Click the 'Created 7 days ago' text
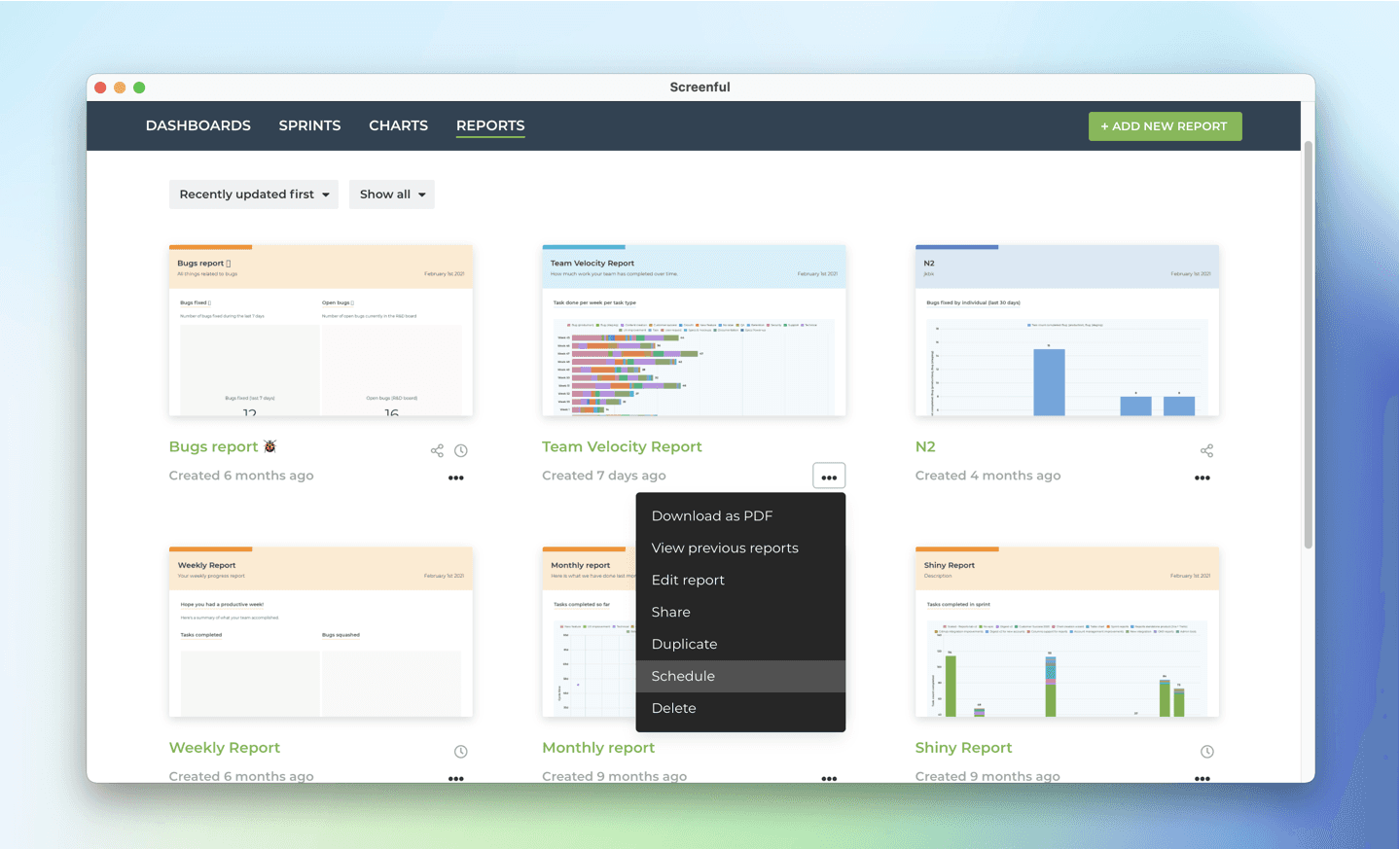Screen dimensions: 1400x849 (x=604, y=476)
